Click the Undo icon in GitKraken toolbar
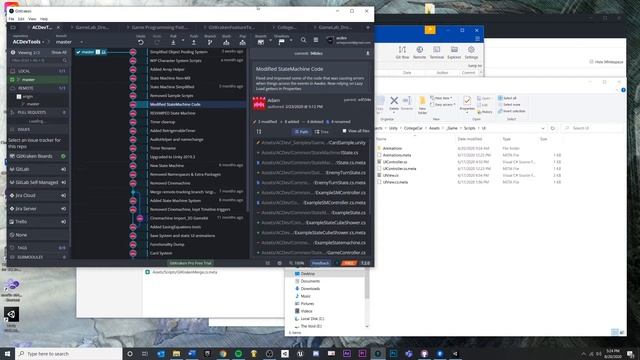The image size is (640, 360). click(141, 42)
